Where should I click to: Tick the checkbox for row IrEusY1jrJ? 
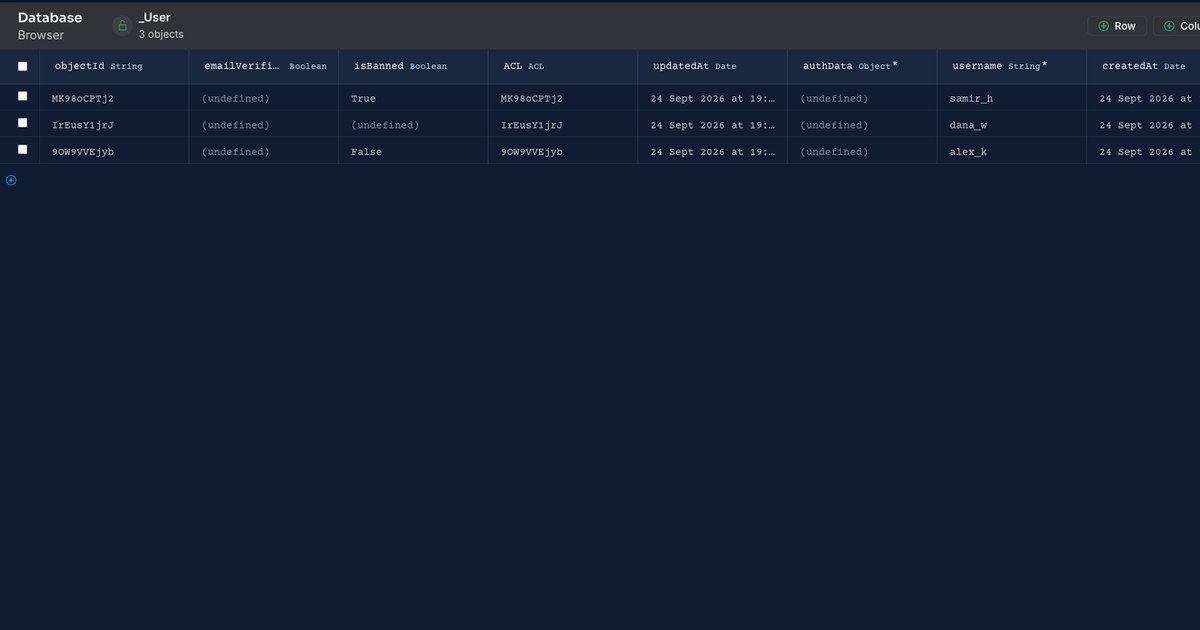[x=22, y=122]
